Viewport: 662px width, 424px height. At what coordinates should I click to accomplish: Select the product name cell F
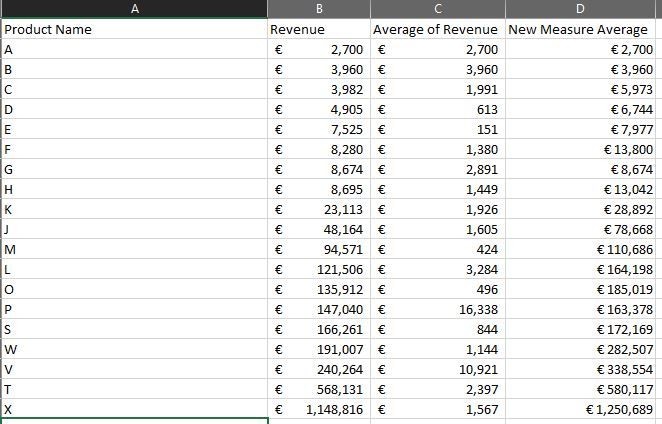point(134,149)
